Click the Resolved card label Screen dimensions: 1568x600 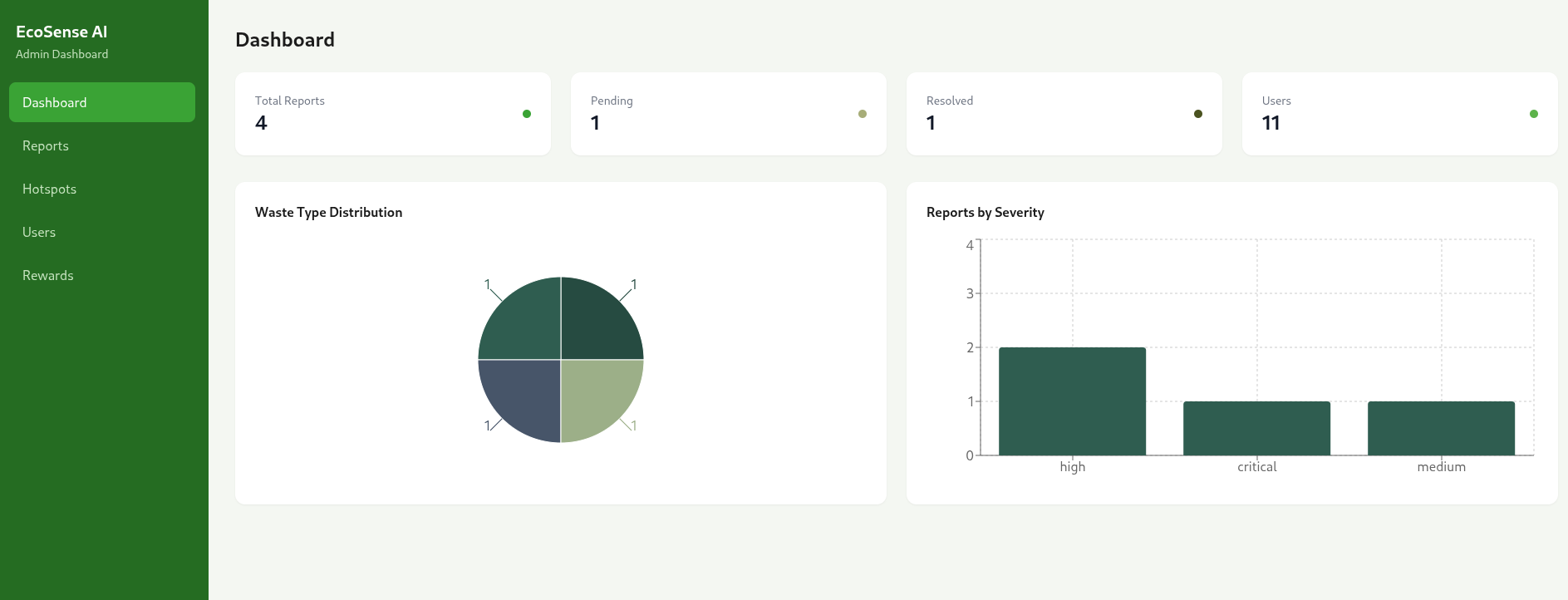pyautogui.click(x=949, y=101)
